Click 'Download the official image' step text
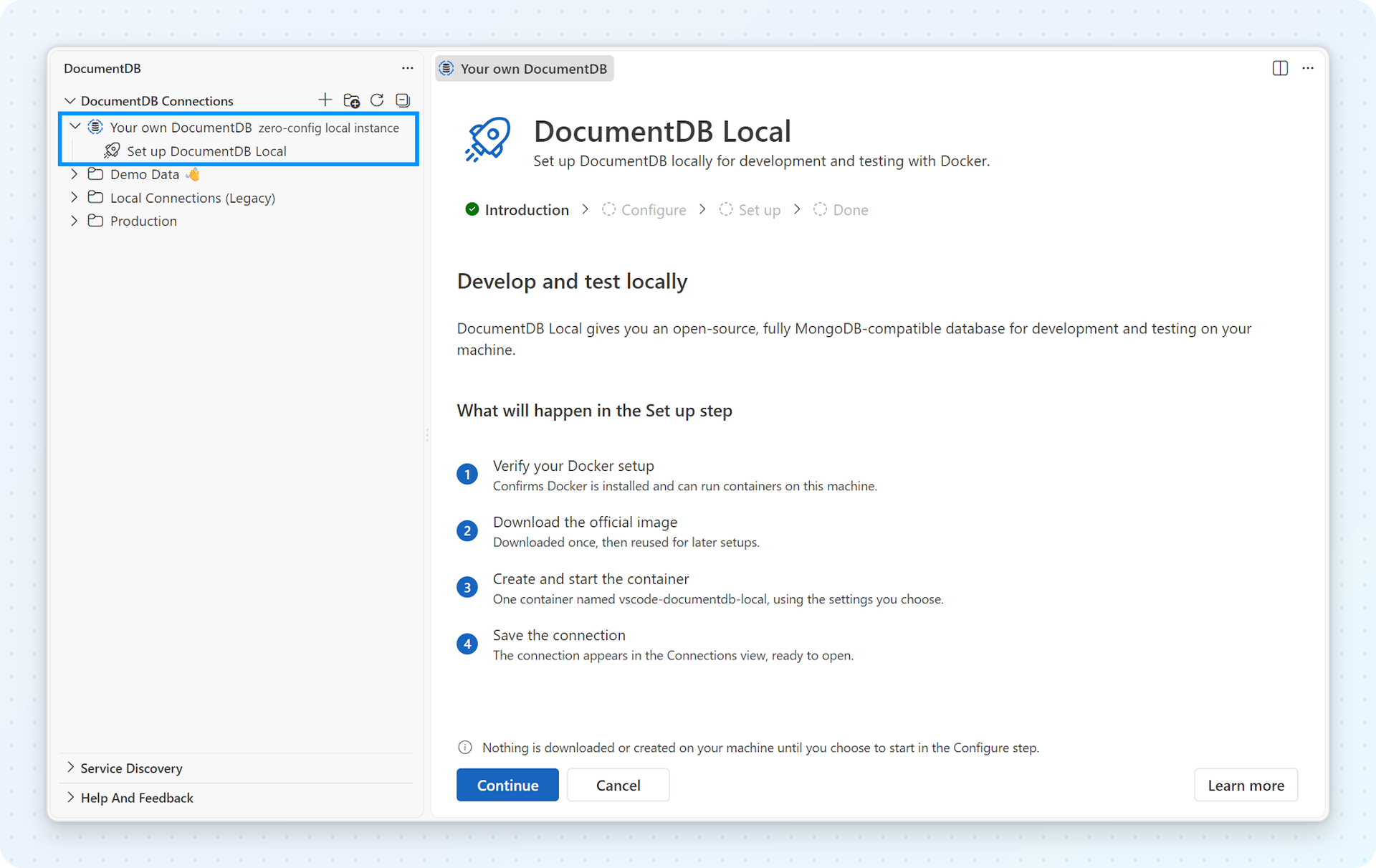The height and width of the screenshot is (868, 1376). [585, 522]
